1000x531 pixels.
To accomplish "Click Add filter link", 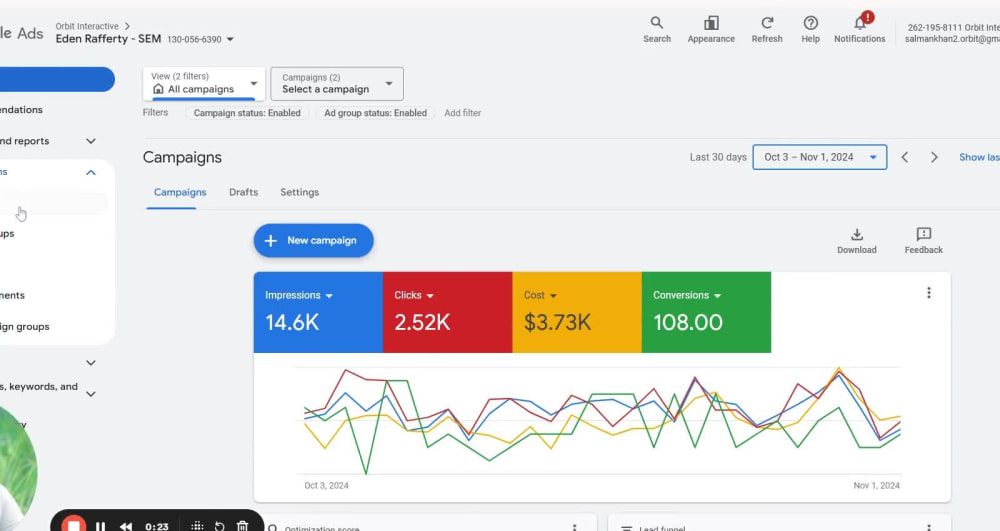I will 462,113.
